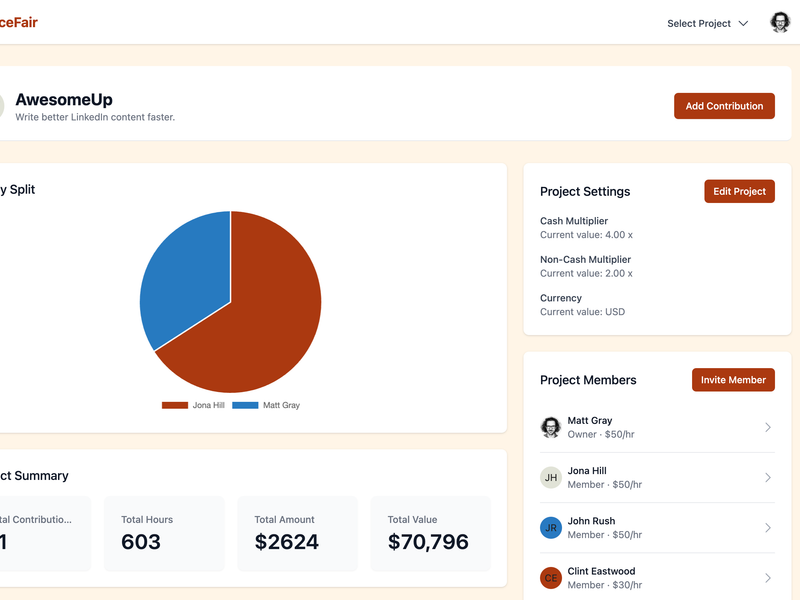The width and height of the screenshot is (800, 600).
Task: Open Clint Eastwood details via chevron
Action: (x=768, y=578)
